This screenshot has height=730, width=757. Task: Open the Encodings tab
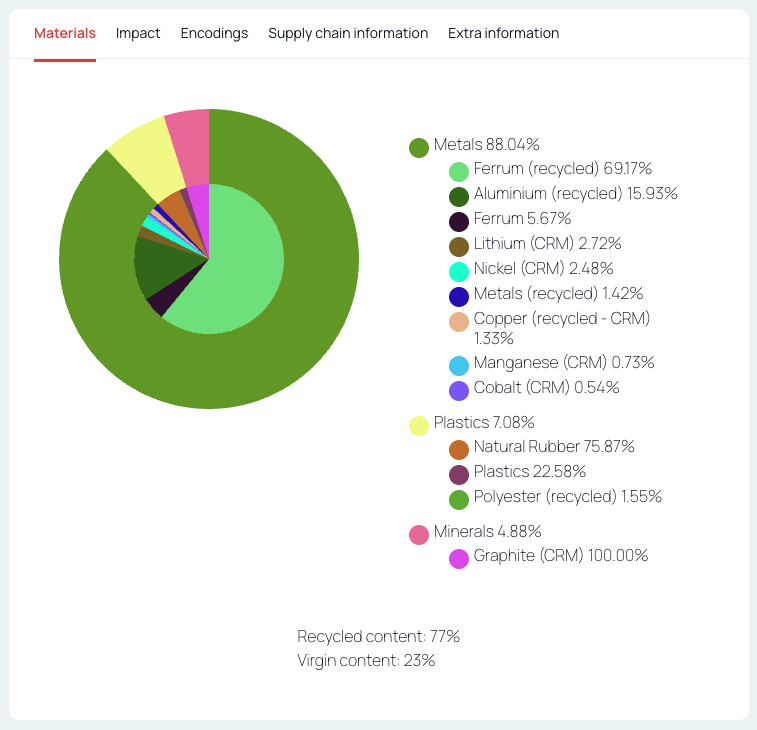click(x=214, y=33)
